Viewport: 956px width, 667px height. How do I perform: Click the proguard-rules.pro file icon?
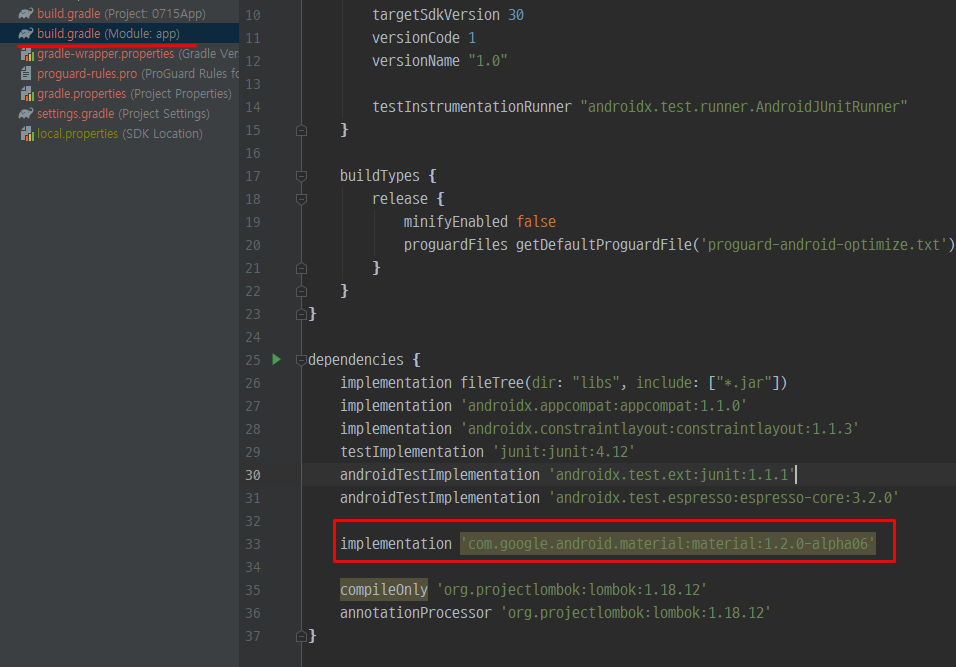[x=26, y=74]
